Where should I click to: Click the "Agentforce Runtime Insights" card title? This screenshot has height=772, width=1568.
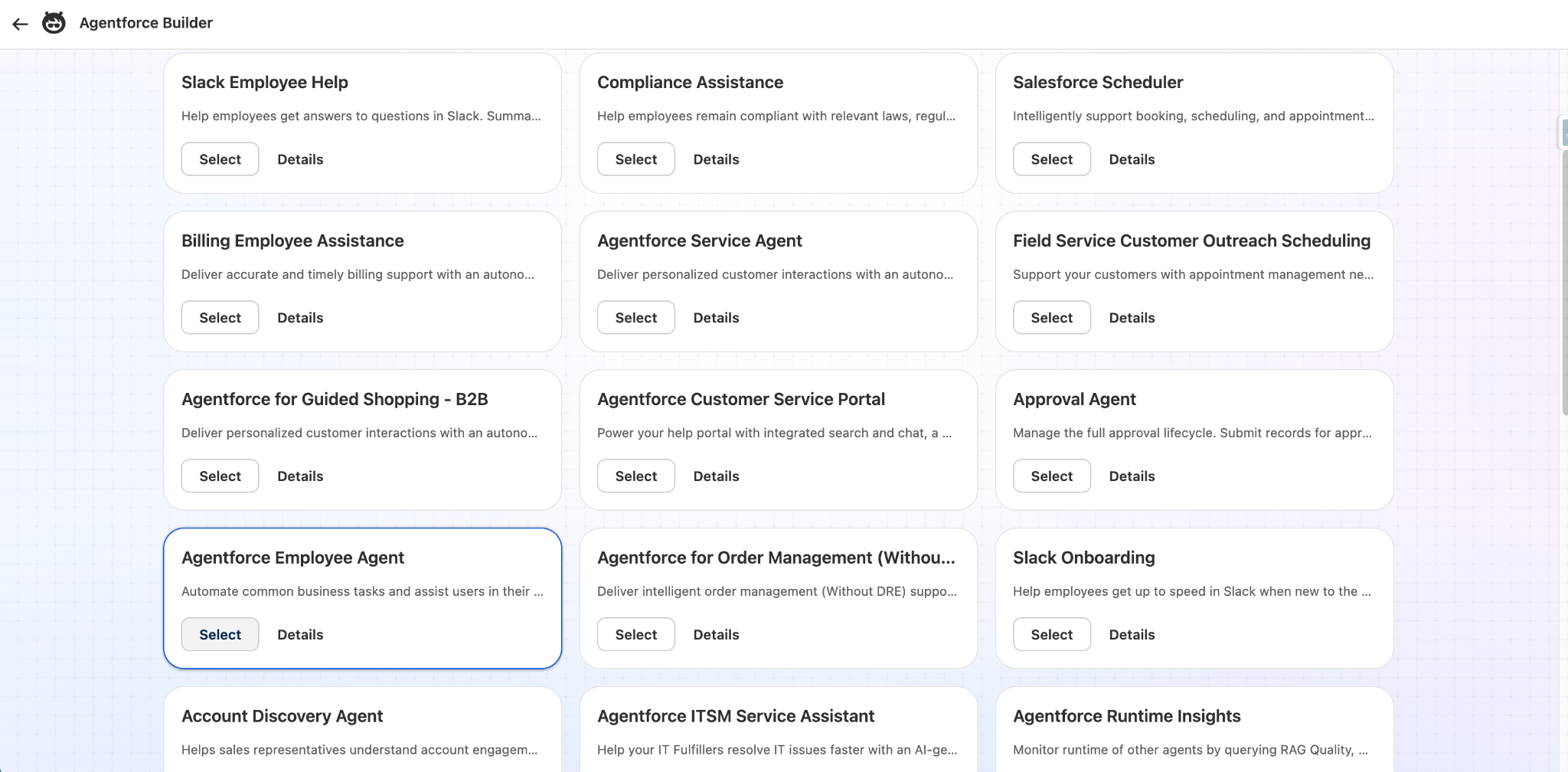point(1127,716)
